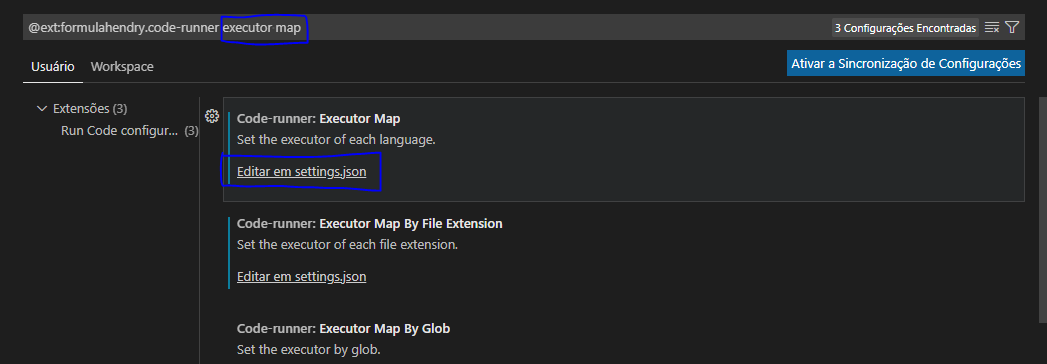The width and height of the screenshot is (1047, 364).
Task: Open gear menu for Executor Map setting
Action: [x=212, y=116]
